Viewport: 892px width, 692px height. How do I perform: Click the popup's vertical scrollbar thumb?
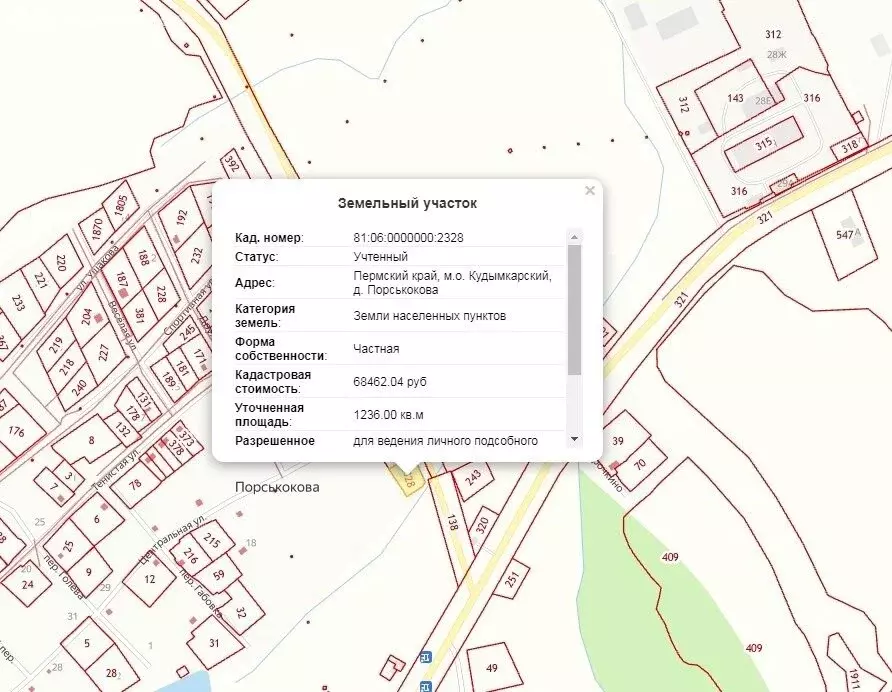pos(574,310)
